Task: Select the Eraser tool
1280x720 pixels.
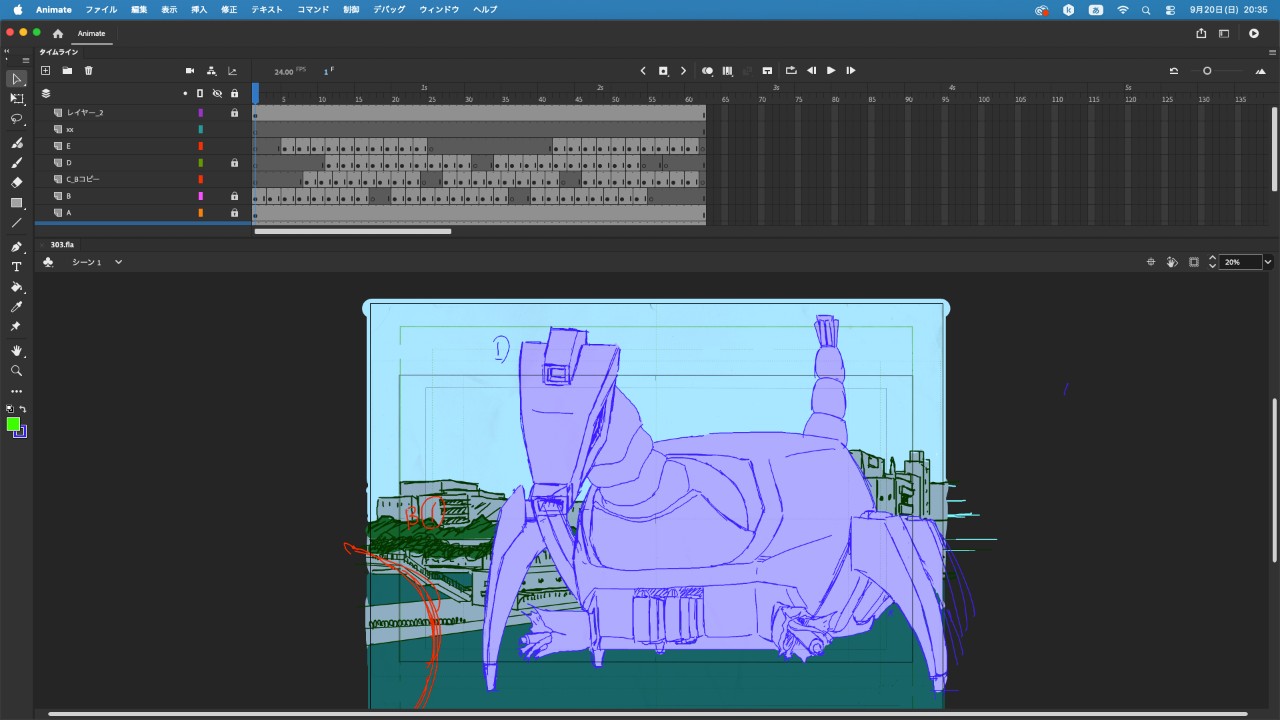Action: tap(17, 183)
